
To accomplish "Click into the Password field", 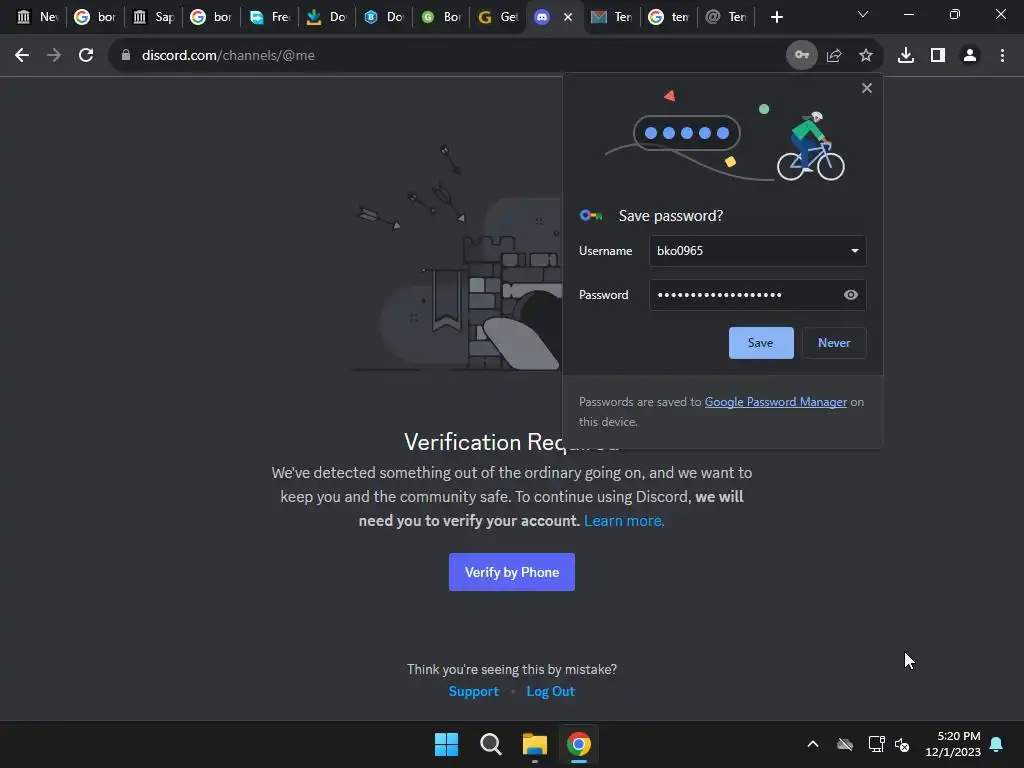I will 758,295.
